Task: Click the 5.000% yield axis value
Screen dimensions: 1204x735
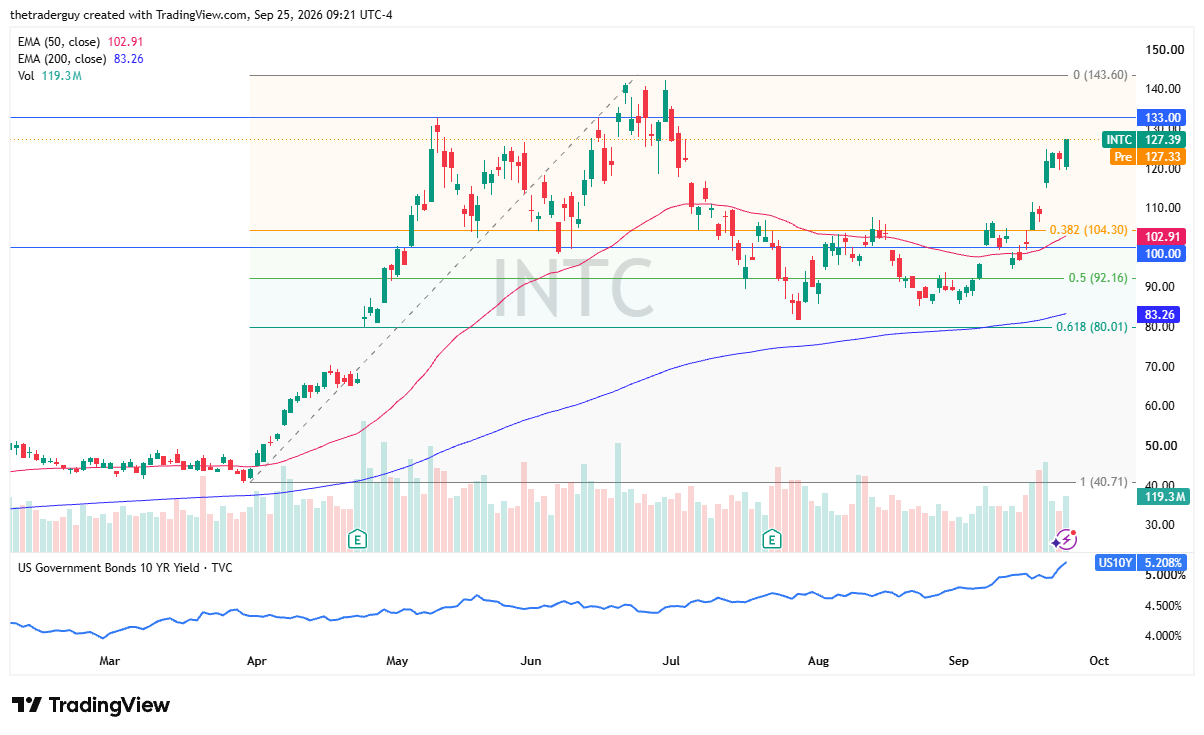Action: coord(1166,576)
